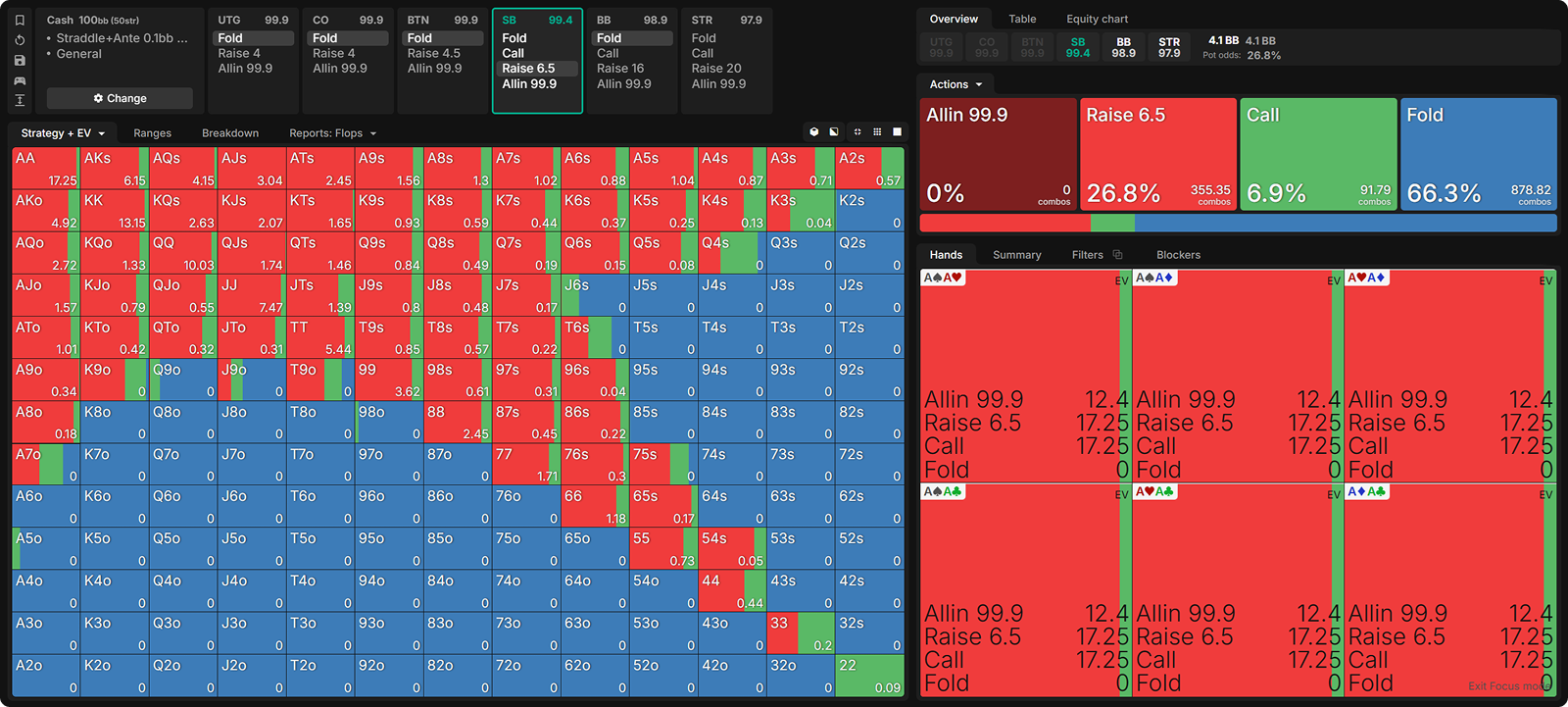
Task: Click the collapse header height icon
Action: (x=20, y=100)
